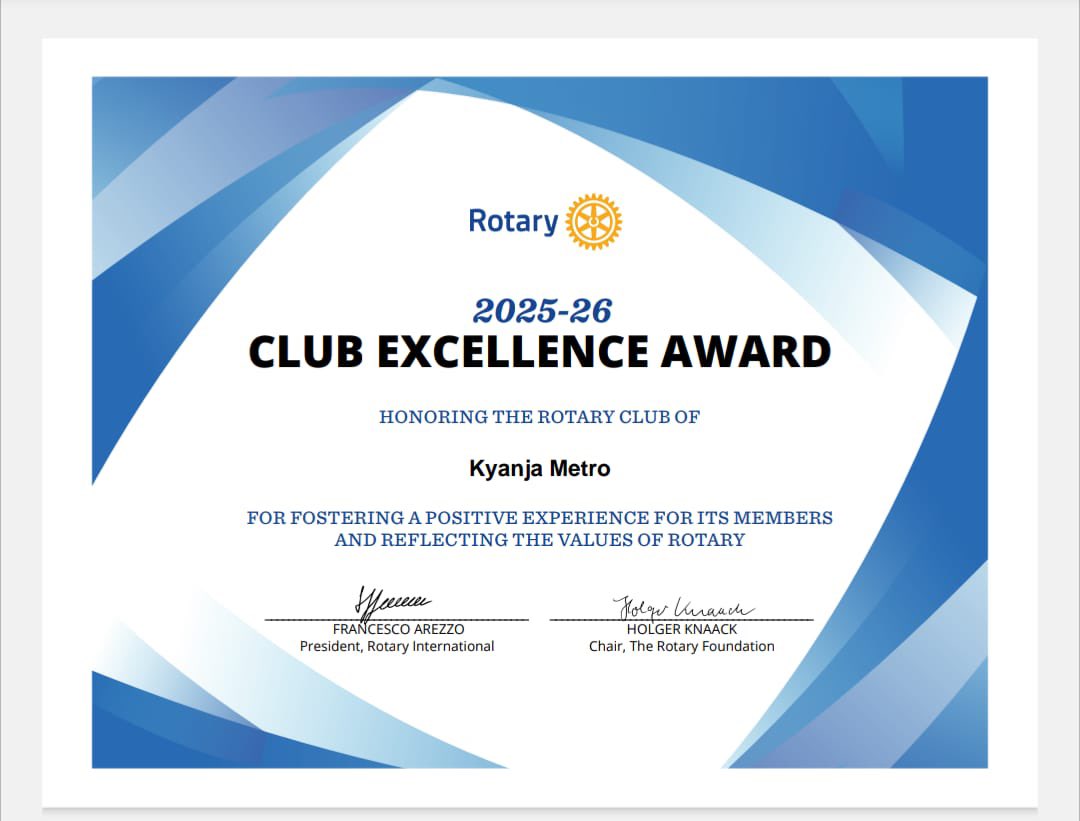Viewport: 1080px width, 821px height.
Task: Click the name 'FRANCESCO AREZZO'
Action: 398,629
